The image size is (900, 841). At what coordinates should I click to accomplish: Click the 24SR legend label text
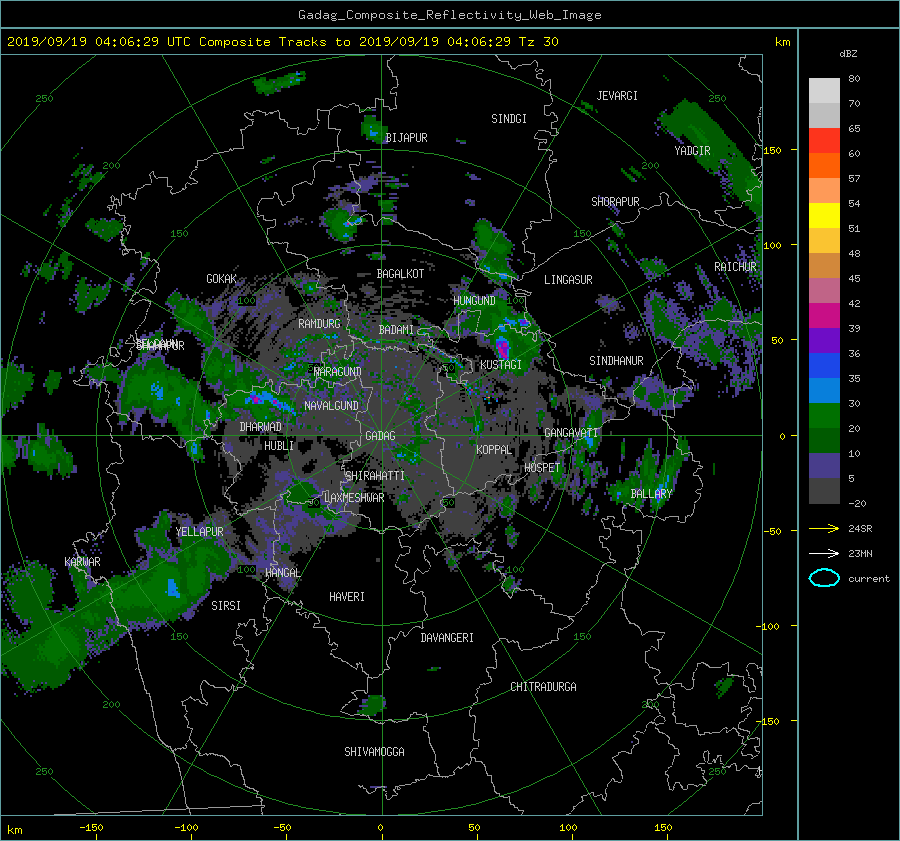[x=860, y=529]
